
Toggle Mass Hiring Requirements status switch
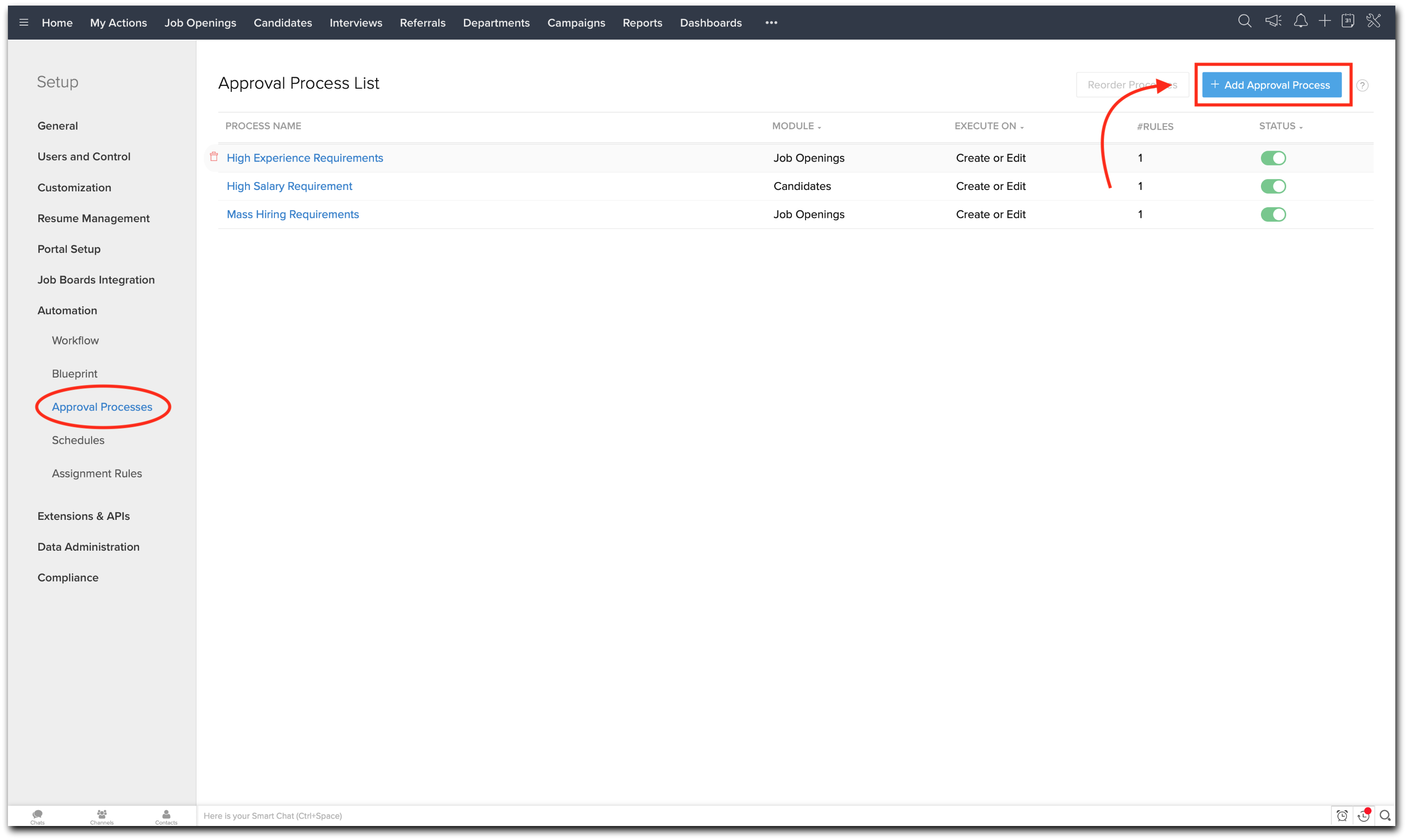(x=1273, y=215)
